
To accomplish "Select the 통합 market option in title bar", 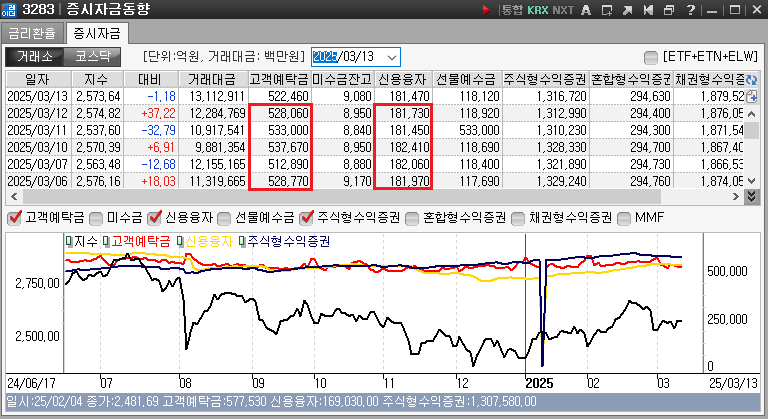I will click(x=512, y=10).
